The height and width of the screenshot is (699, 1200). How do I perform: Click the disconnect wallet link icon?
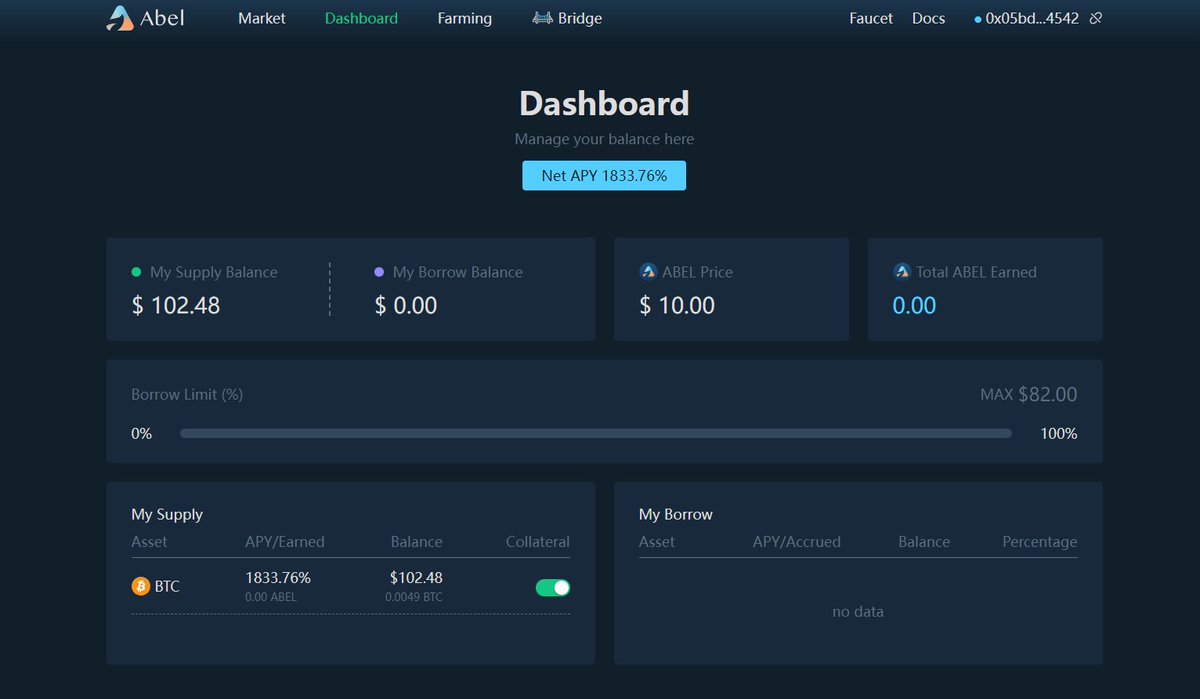click(1096, 18)
